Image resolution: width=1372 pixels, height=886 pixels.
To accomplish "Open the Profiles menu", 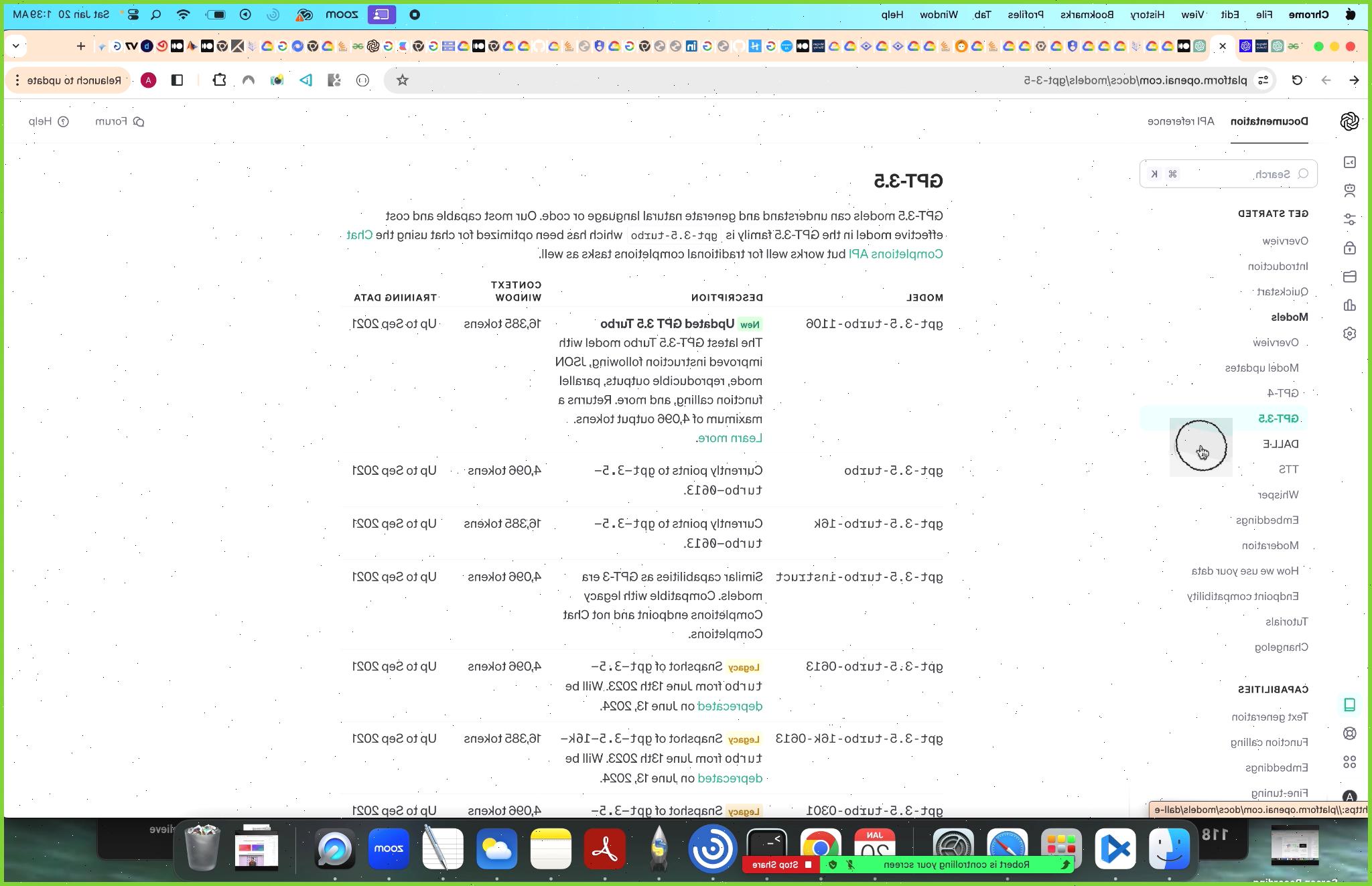I will tap(1026, 14).
